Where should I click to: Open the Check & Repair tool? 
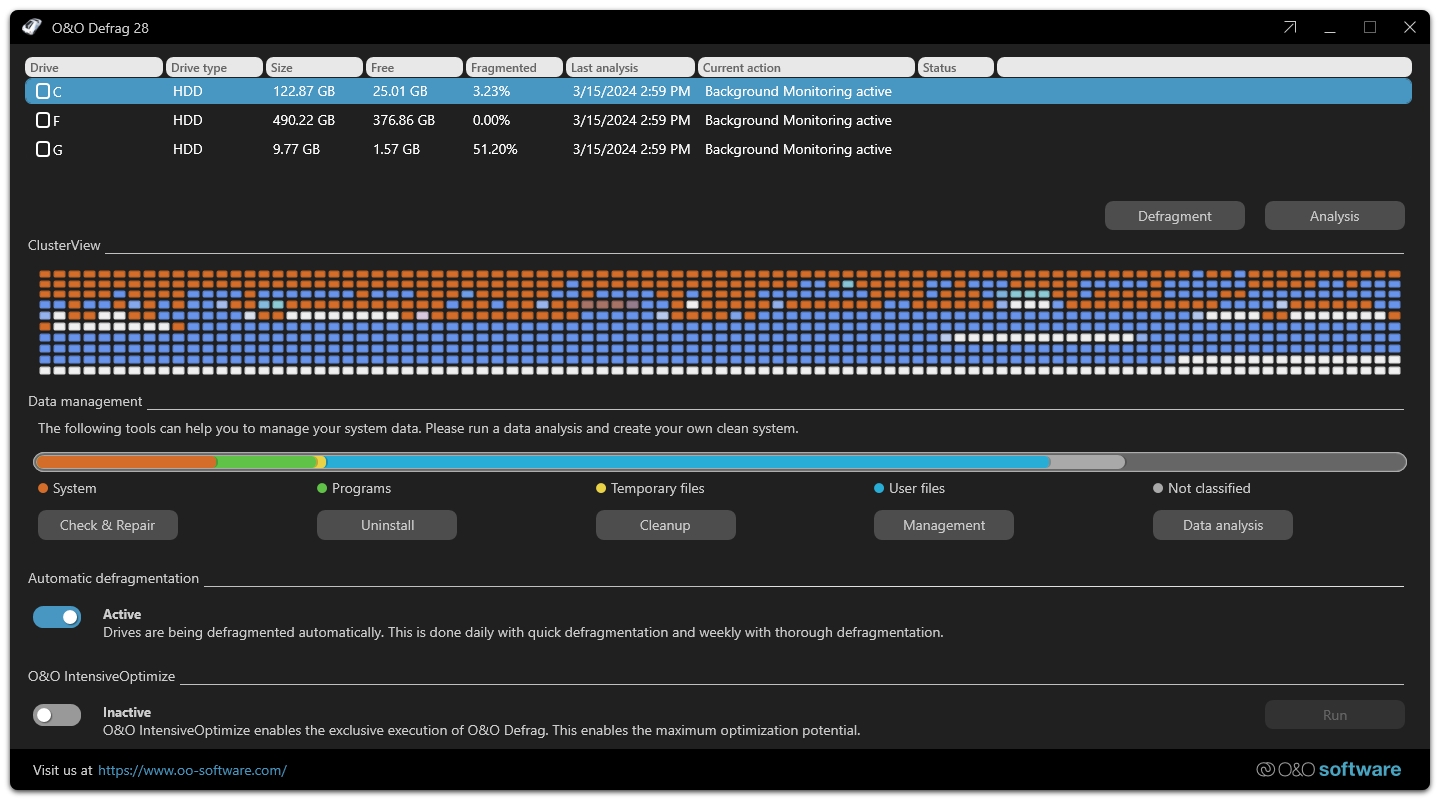pyautogui.click(x=108, y=525)
